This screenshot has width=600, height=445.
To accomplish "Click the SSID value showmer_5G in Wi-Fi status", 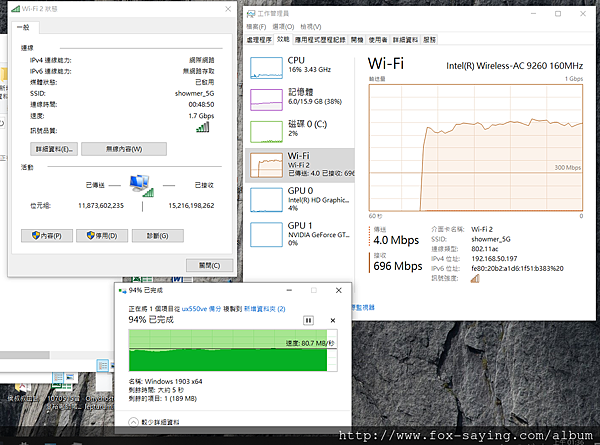I will (194, 93).
